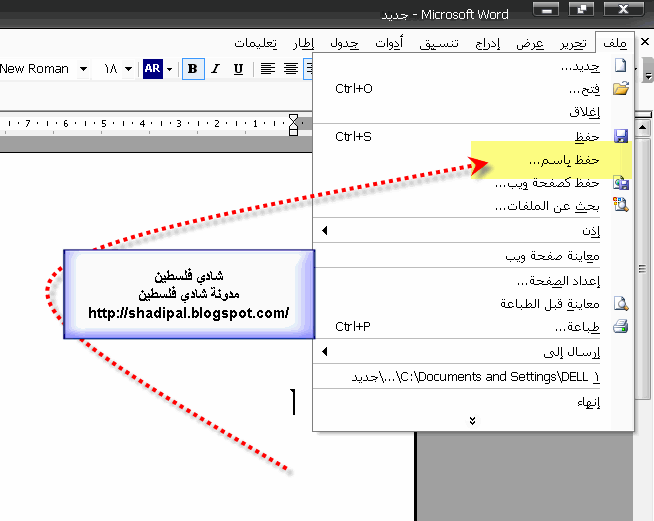Screen dimensions: 654x521
Task: Choose جديد... (New) menu entry
Action: pyautogui.click(x=473, y=66)
